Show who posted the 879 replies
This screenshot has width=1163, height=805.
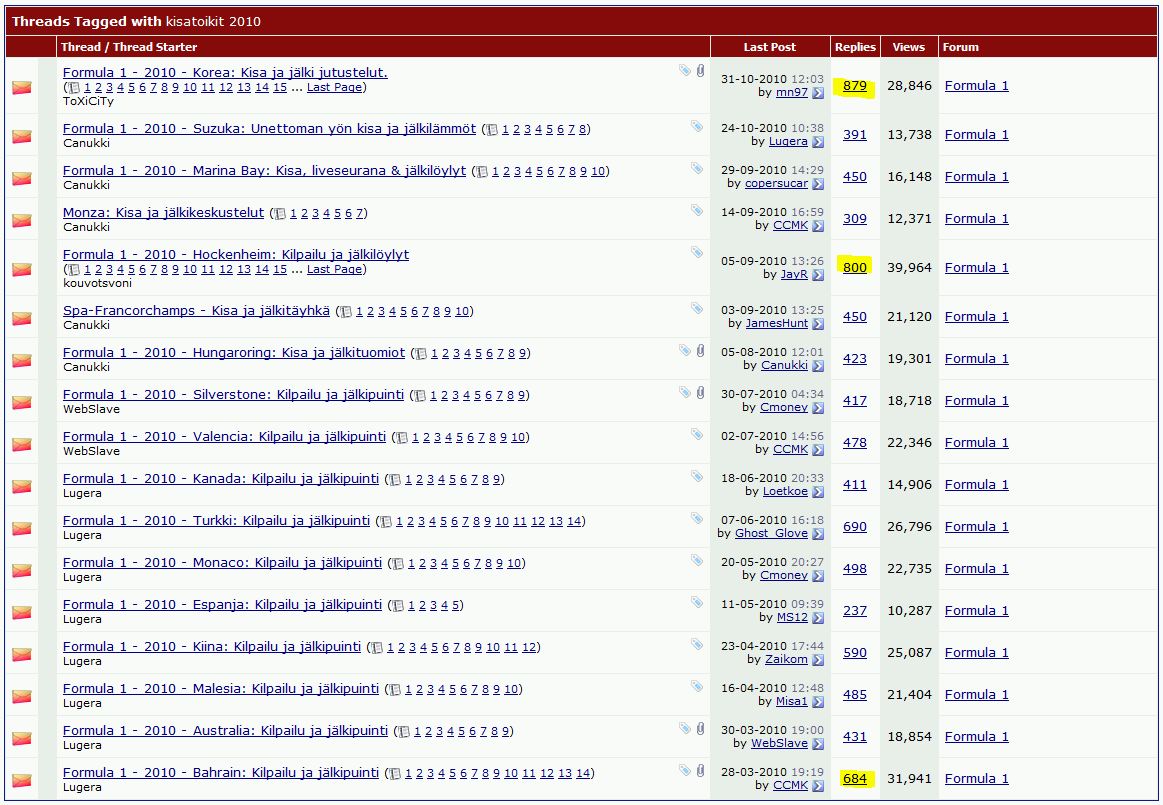[854, 86]
